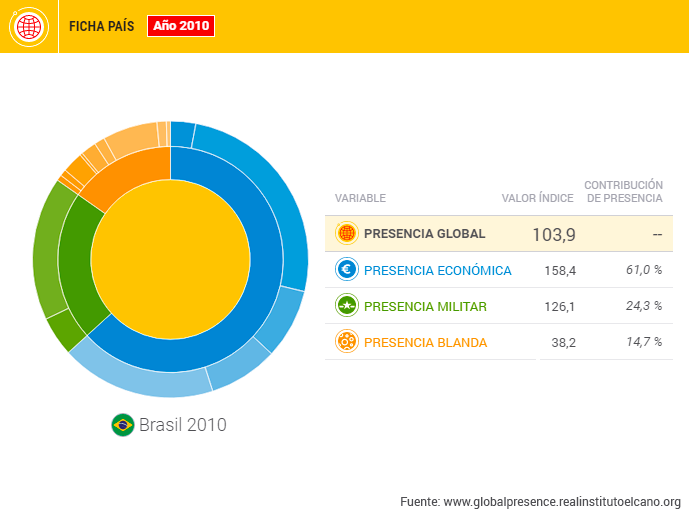
Task: Click the VALOR ÍNDICE column header
Action: [537, 198]
